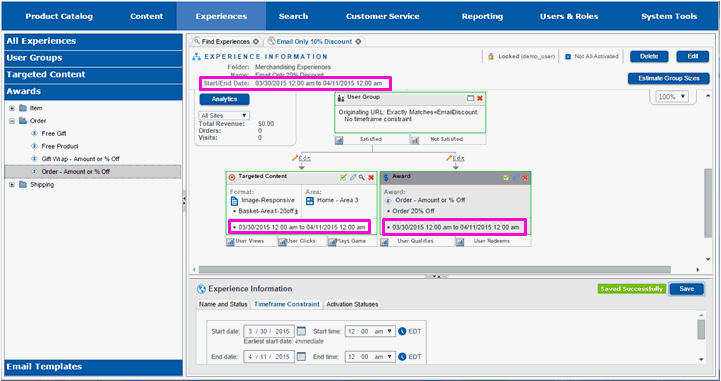Open the 100% zoom dropdown
Viewport: 721px width, 381px height.
[x=672, y=97]
